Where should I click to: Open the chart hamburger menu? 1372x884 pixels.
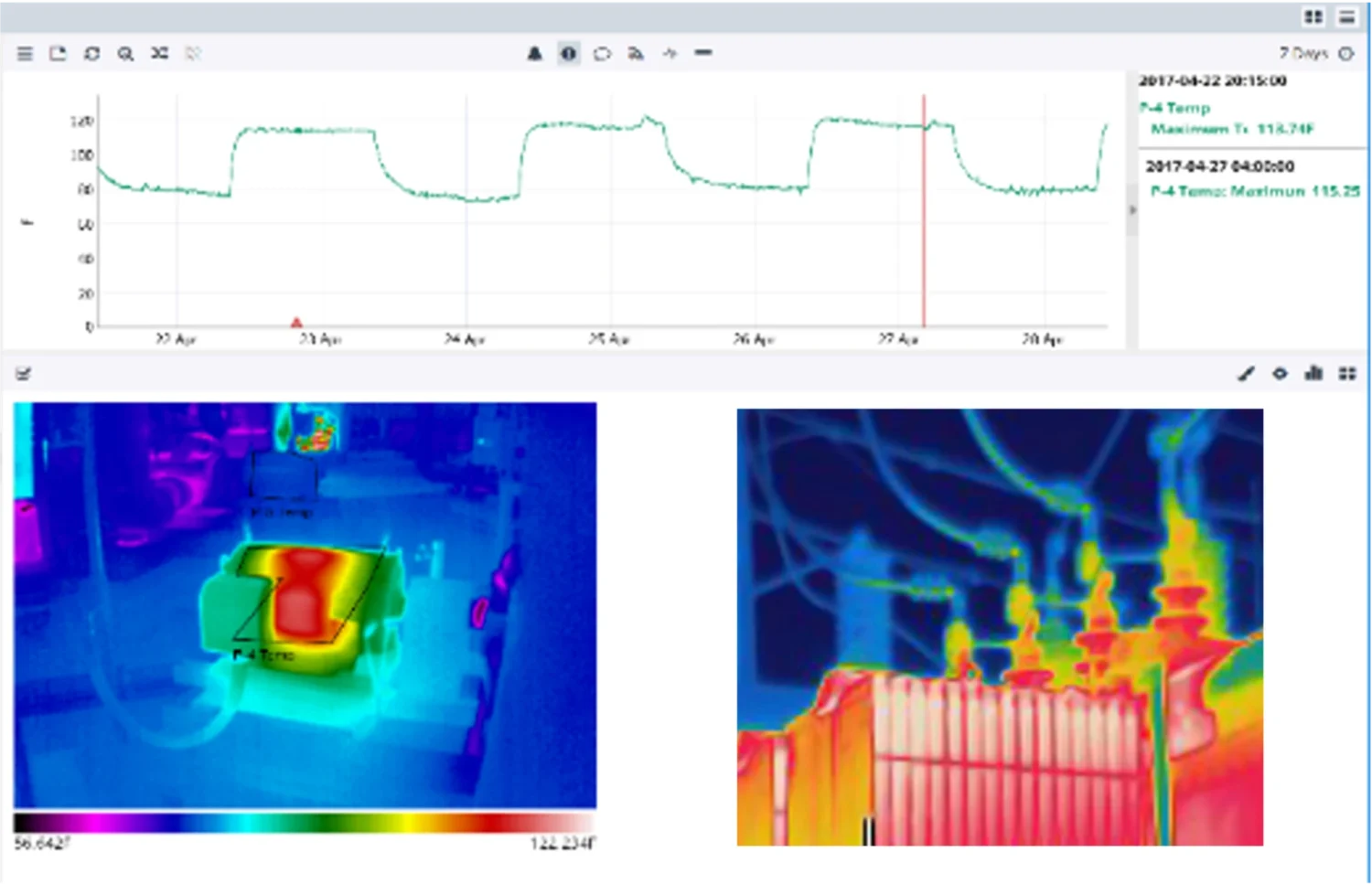point(25,54)
